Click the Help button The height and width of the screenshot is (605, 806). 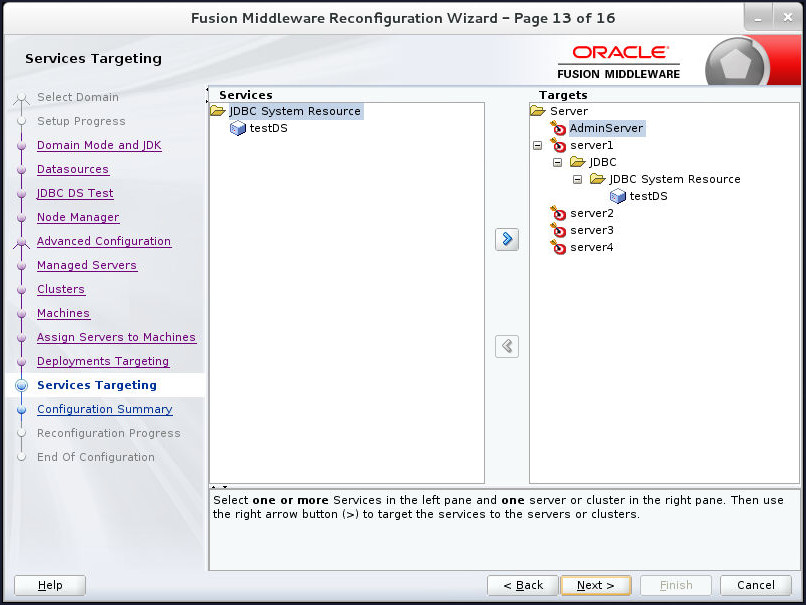[x=50, y=585]
